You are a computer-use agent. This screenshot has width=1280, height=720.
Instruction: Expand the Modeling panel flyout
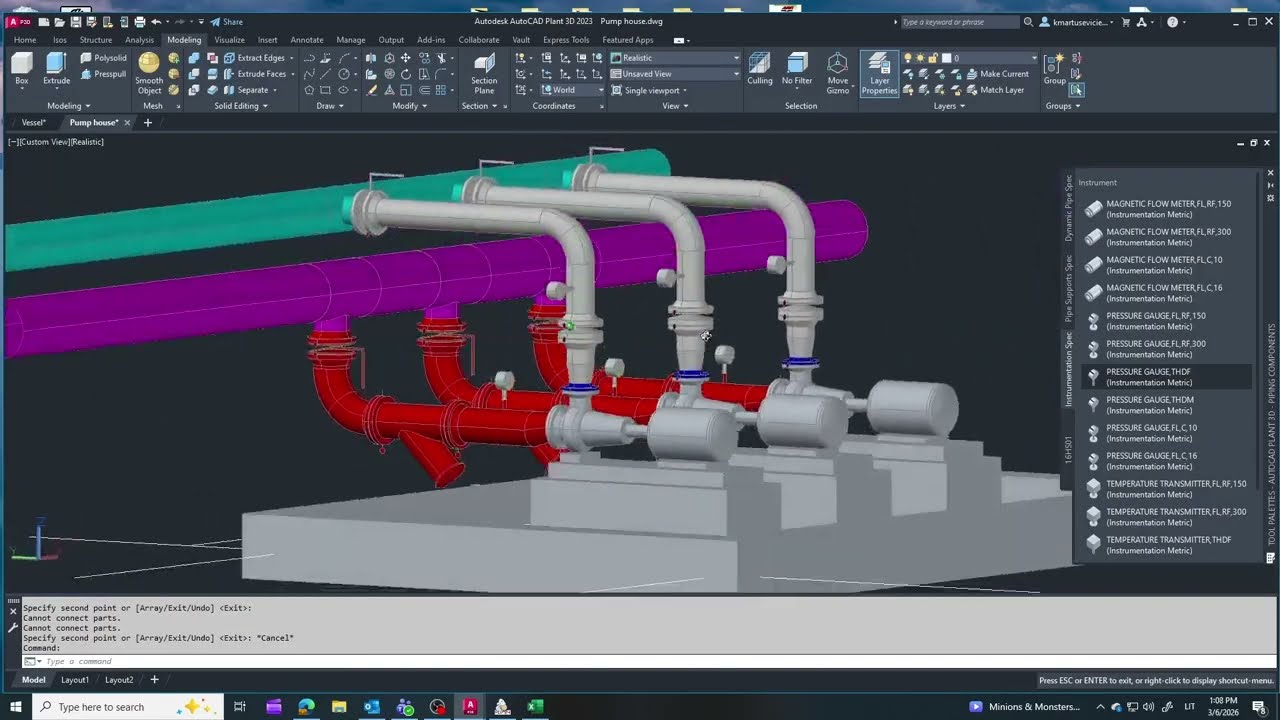(x=68, y=106)
